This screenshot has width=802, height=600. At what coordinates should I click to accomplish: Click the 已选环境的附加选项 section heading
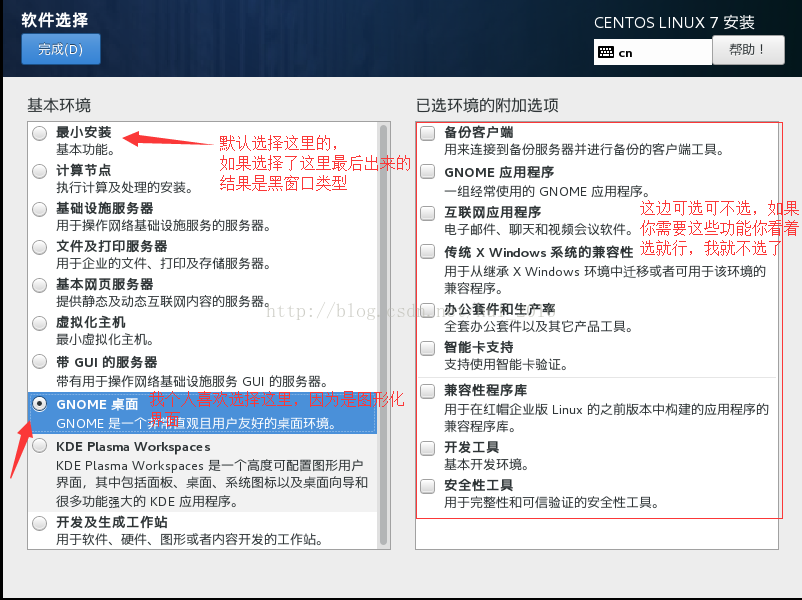coord(487,105)
